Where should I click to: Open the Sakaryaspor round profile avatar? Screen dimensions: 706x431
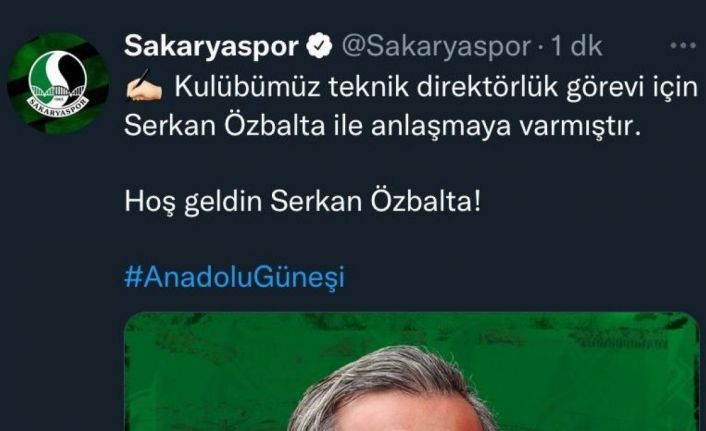[x=58, y=83]
